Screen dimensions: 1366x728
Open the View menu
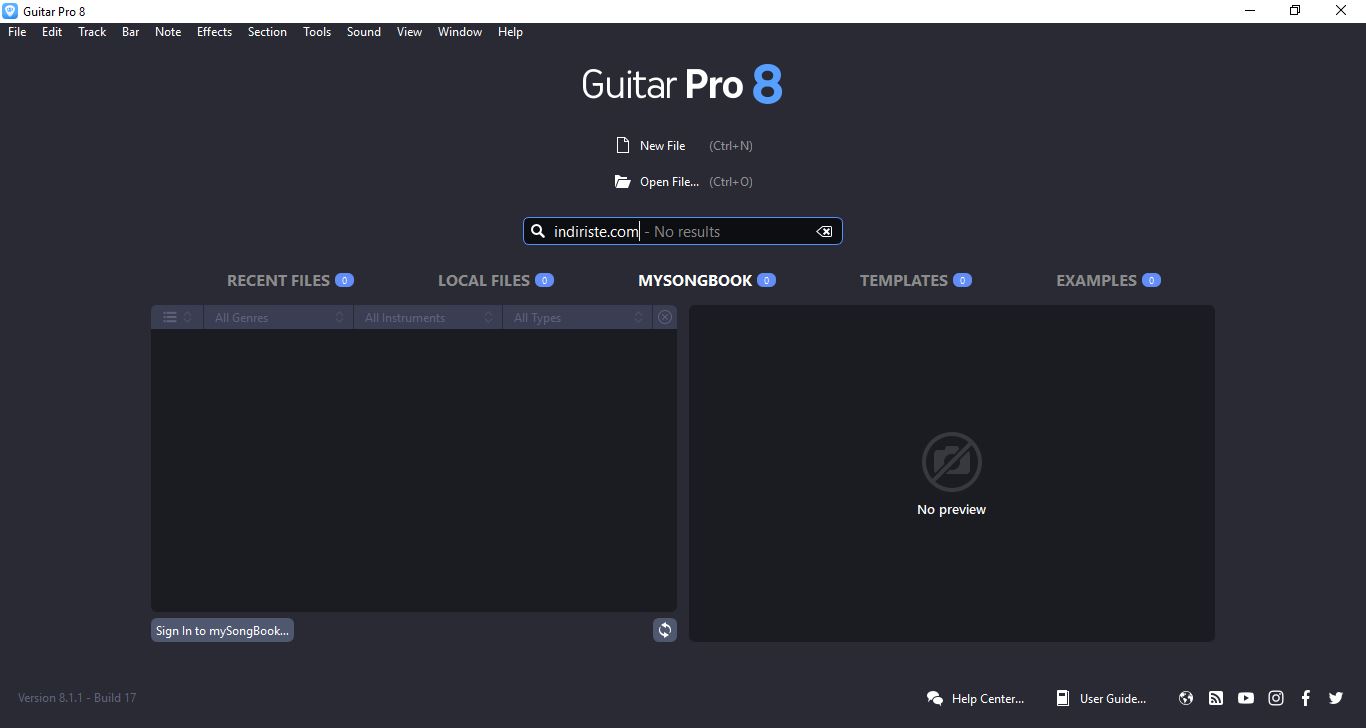pyautogui.click(x=409, y=32)
